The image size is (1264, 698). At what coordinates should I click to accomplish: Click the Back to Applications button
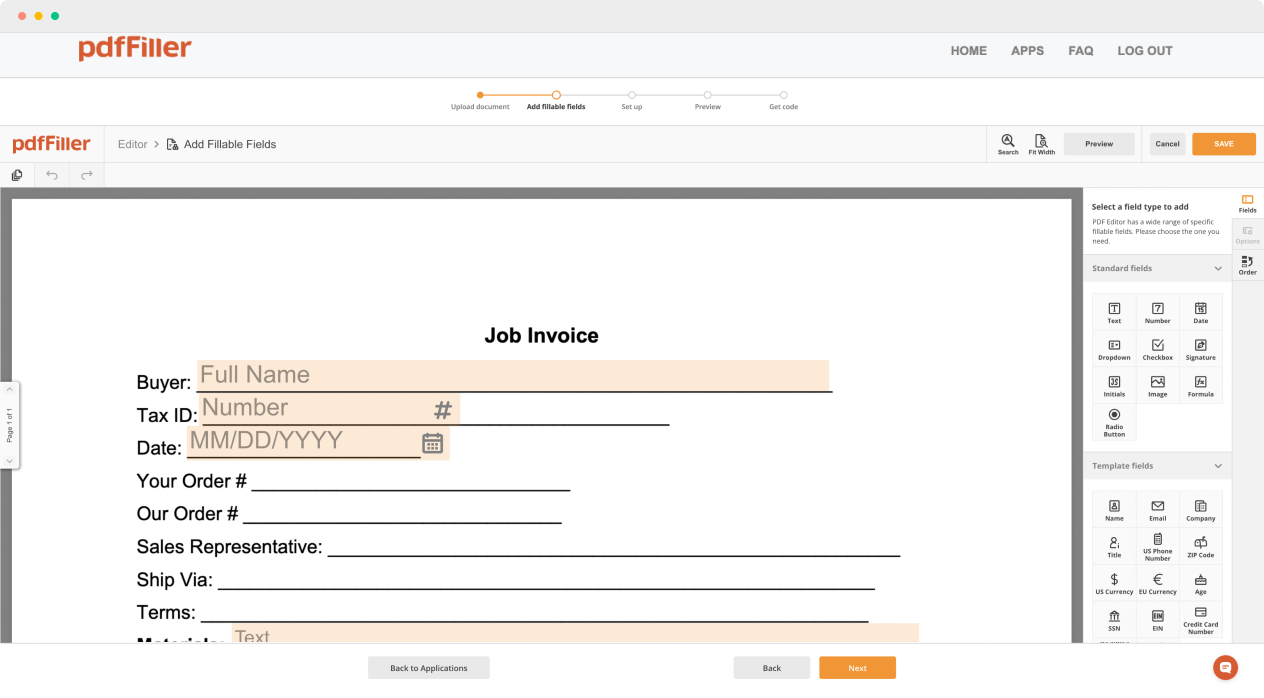pyautogui.click(x=428, y=668)
